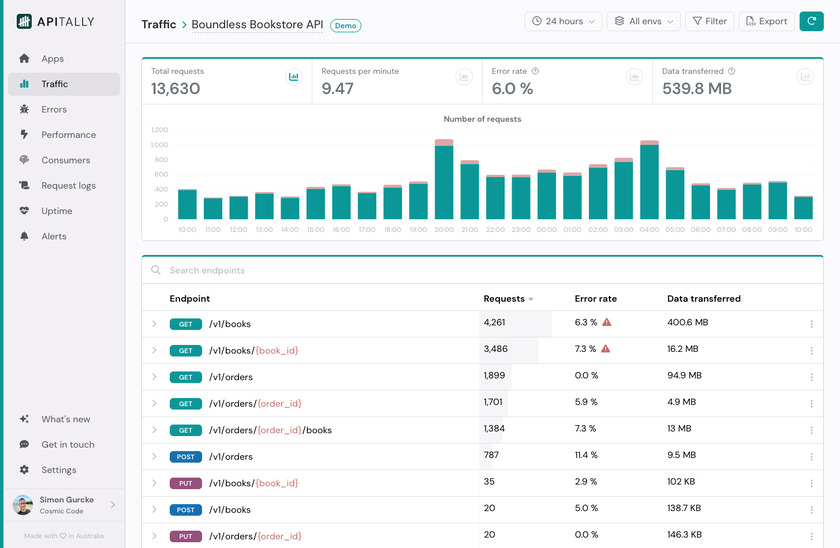This screenshot has height=548, width=840.
Task: Show chart for Total requests
Action: click(x=294, y=77)
